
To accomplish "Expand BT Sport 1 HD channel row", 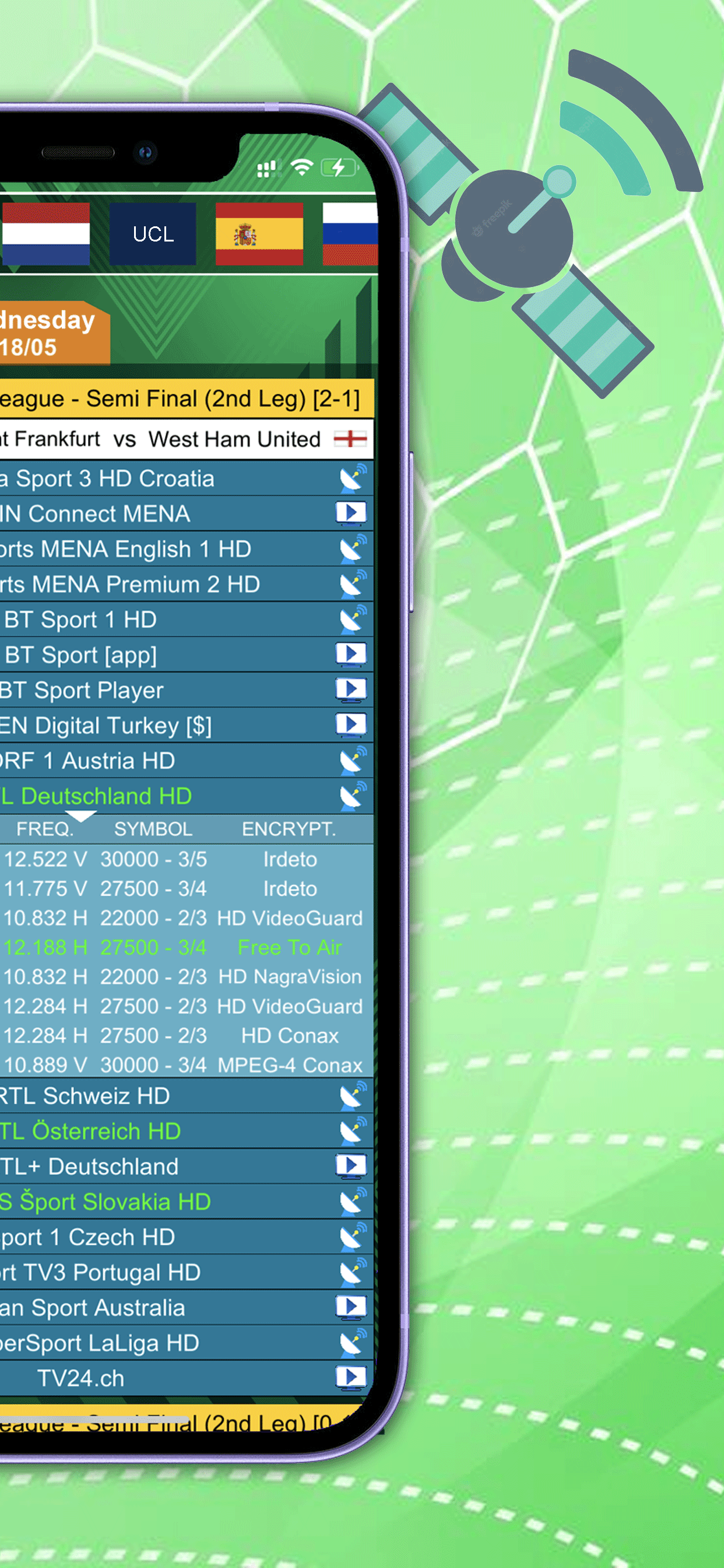I will coord(186,619).
